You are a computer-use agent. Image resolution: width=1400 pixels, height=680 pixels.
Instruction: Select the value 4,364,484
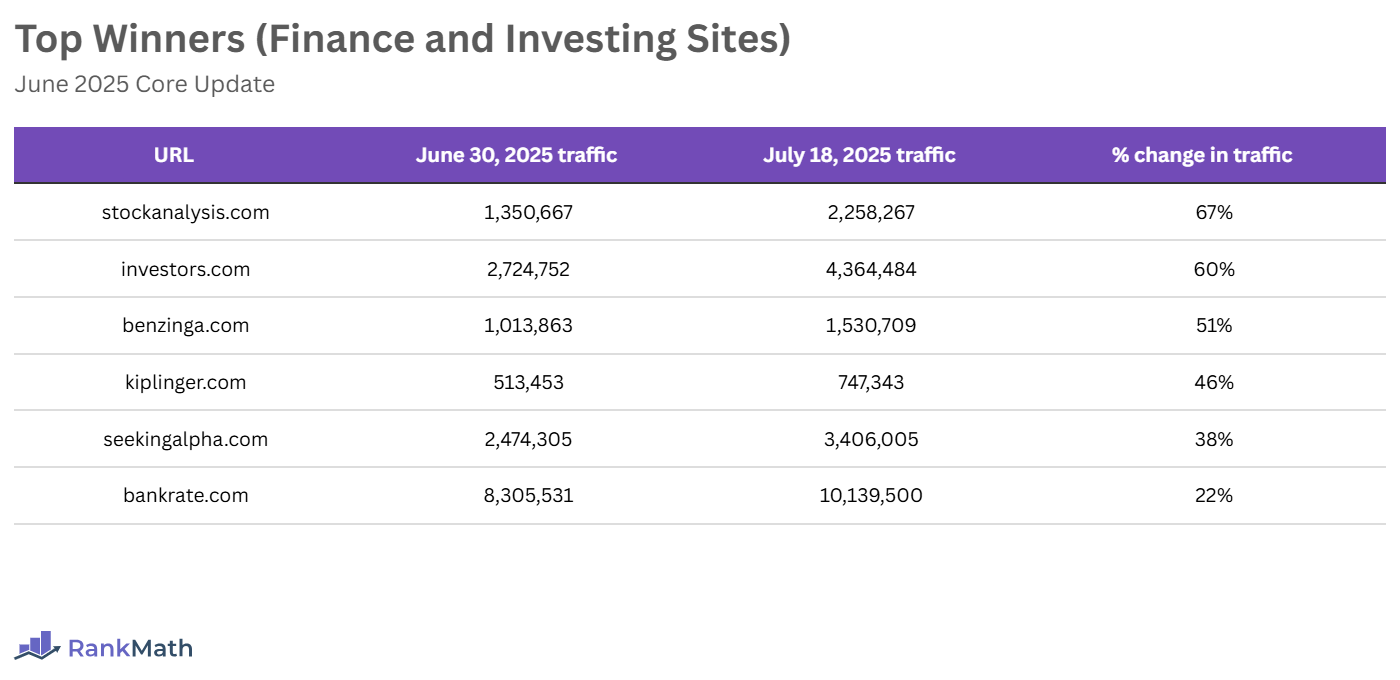click(870, 269)
